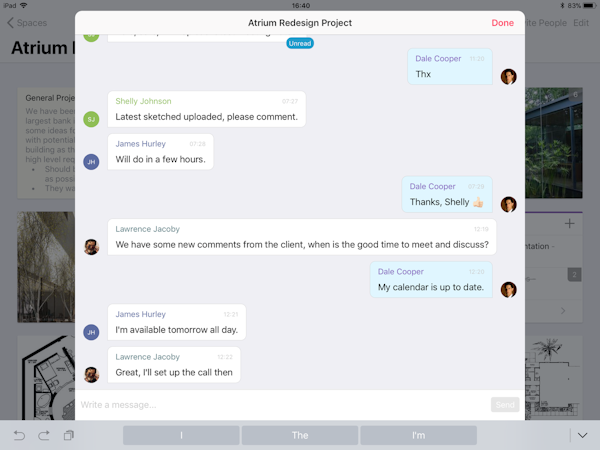Tap Dale Cooper's avatar beside Thx message
Screen dimensions: 600x450
coord(509,77)
